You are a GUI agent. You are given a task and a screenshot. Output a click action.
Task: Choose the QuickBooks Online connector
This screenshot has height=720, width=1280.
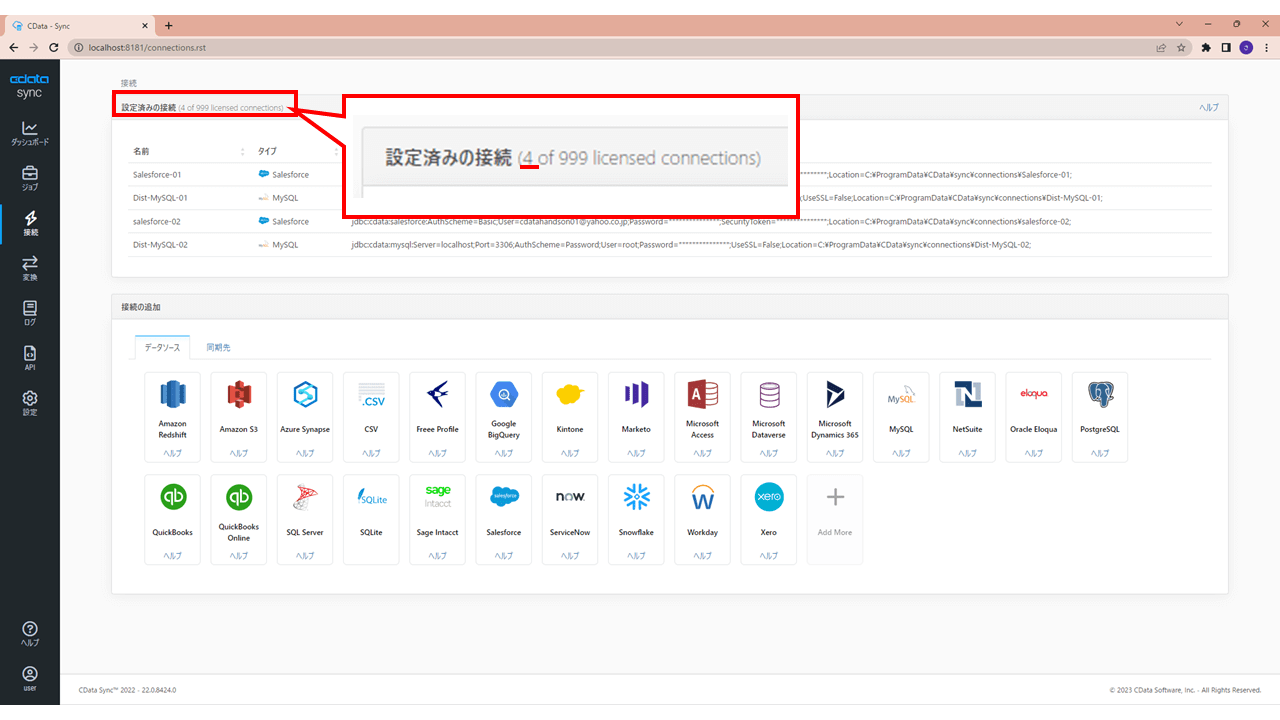coord(239,519)
